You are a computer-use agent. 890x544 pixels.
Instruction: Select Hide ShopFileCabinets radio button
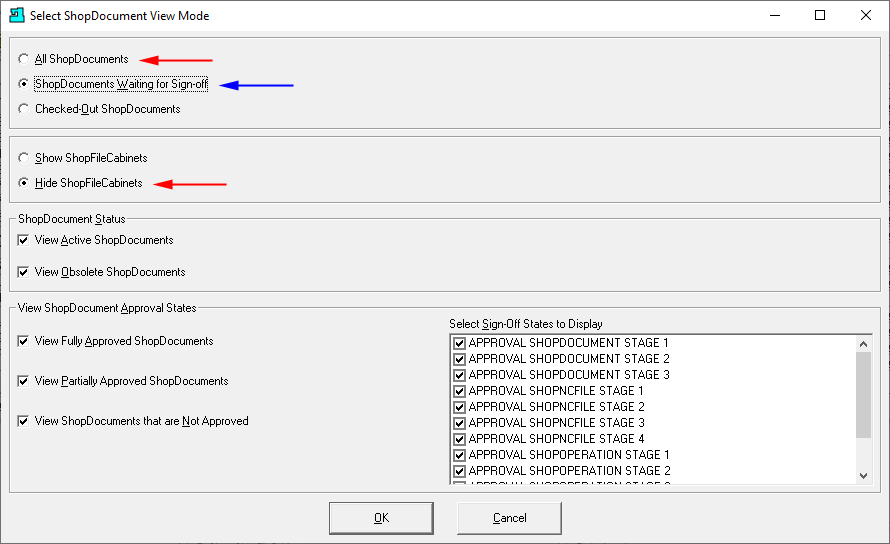tap(23, 183)
